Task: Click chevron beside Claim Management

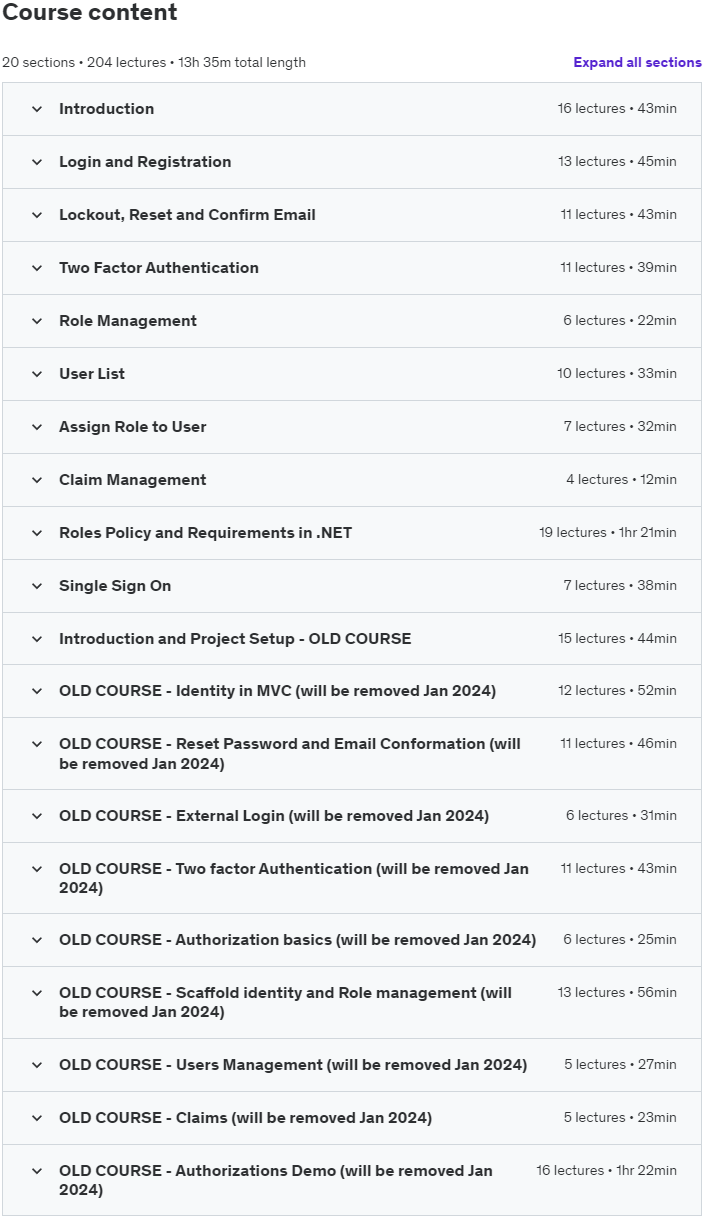Action: [x=37, y=480]
